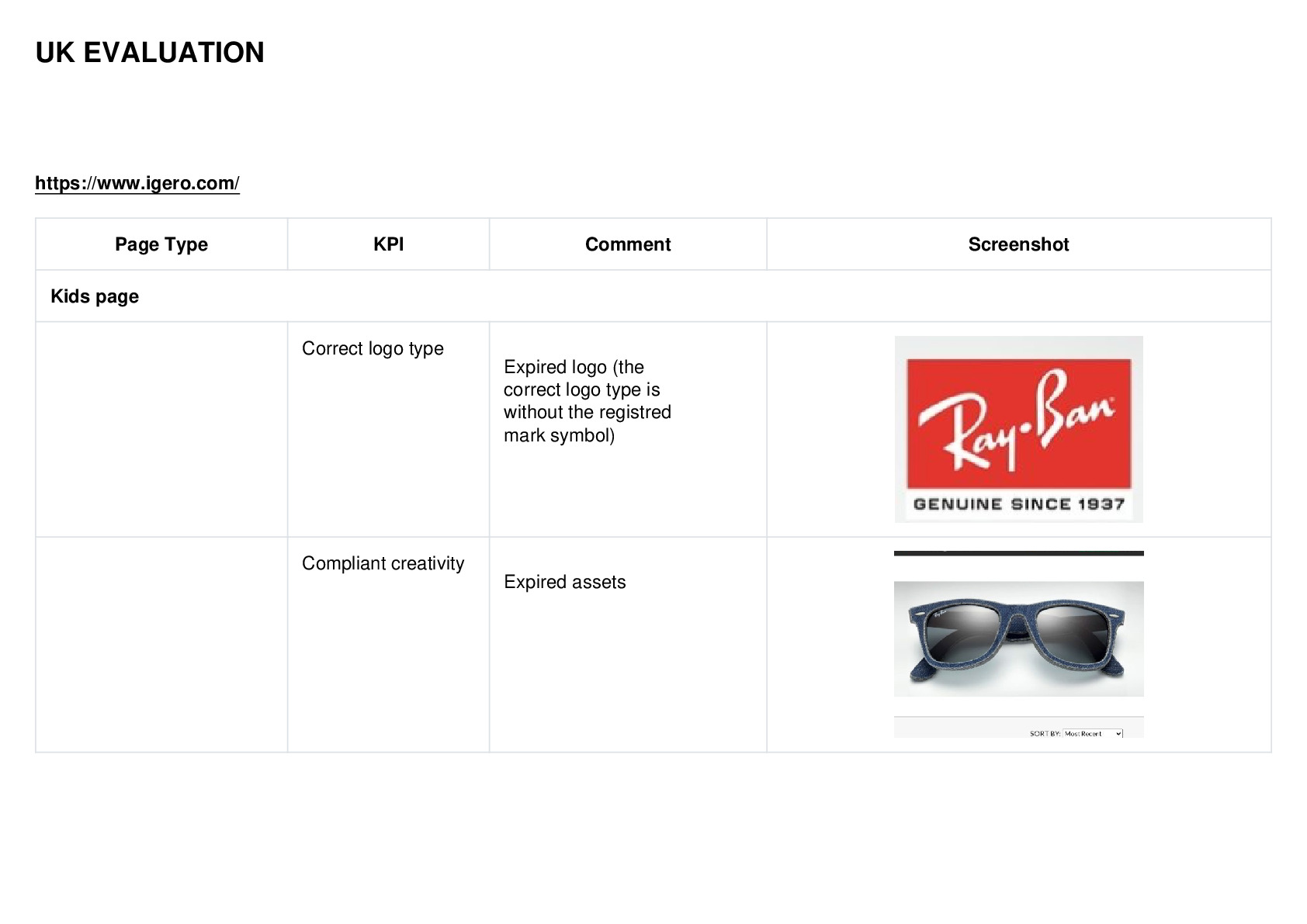1307x924 pixels.
Task: Click the GENUINE SINCE 1937 caption
Action: coord(1018,504)
